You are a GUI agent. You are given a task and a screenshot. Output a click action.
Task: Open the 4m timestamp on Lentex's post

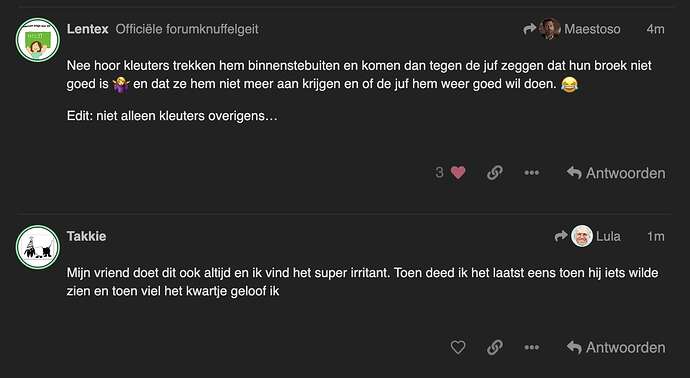pos(655,29)
